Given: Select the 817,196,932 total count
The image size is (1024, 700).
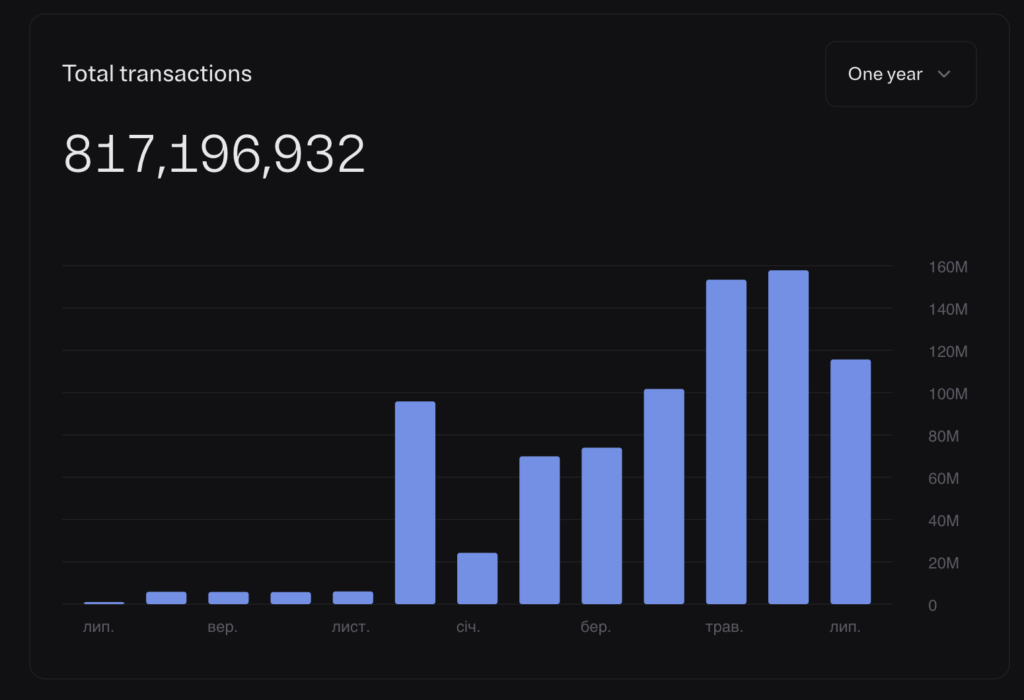Looking at the screenshot, I should 214,154.
